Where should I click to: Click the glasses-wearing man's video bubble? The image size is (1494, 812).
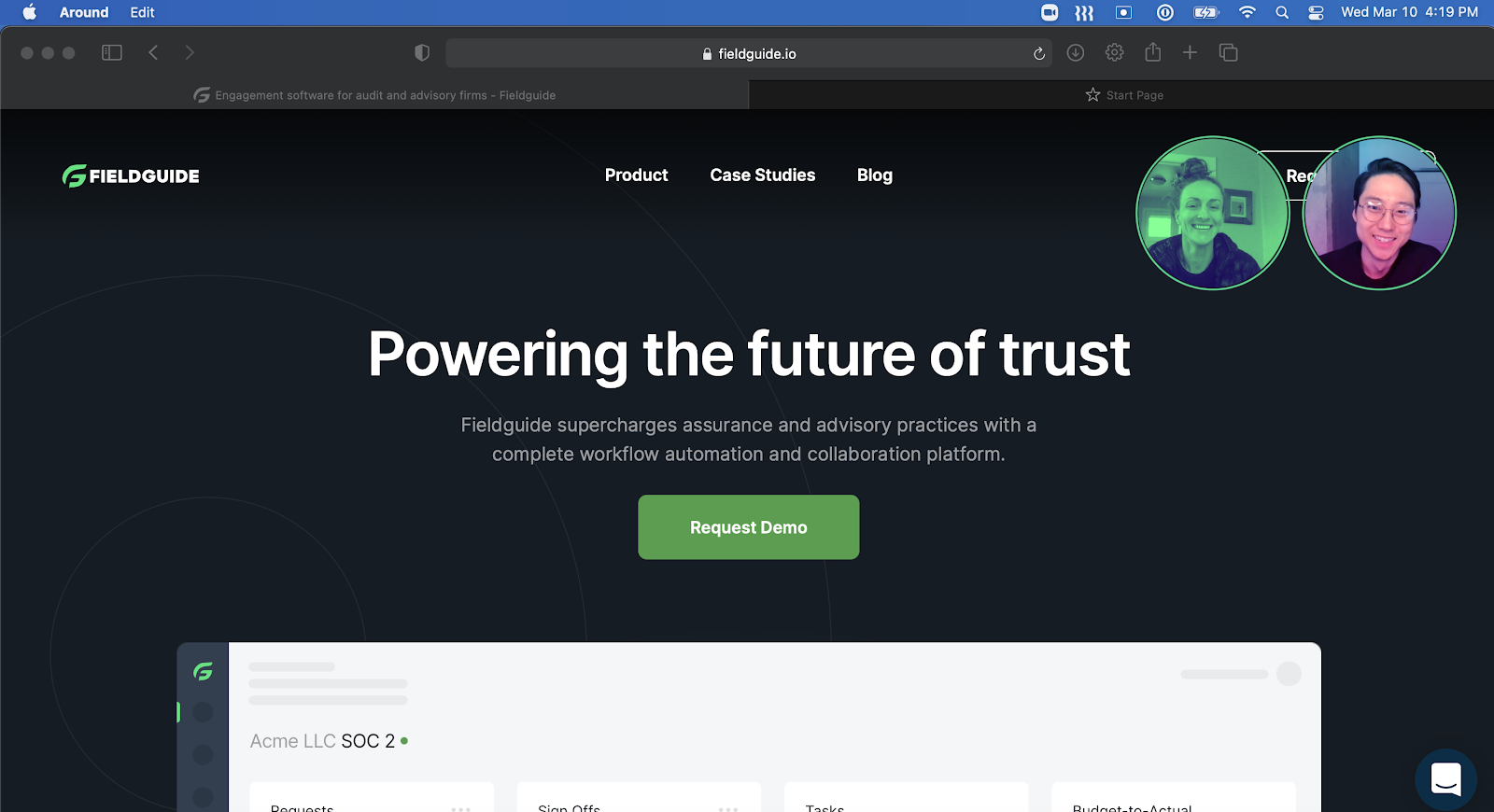[1379, 214]
